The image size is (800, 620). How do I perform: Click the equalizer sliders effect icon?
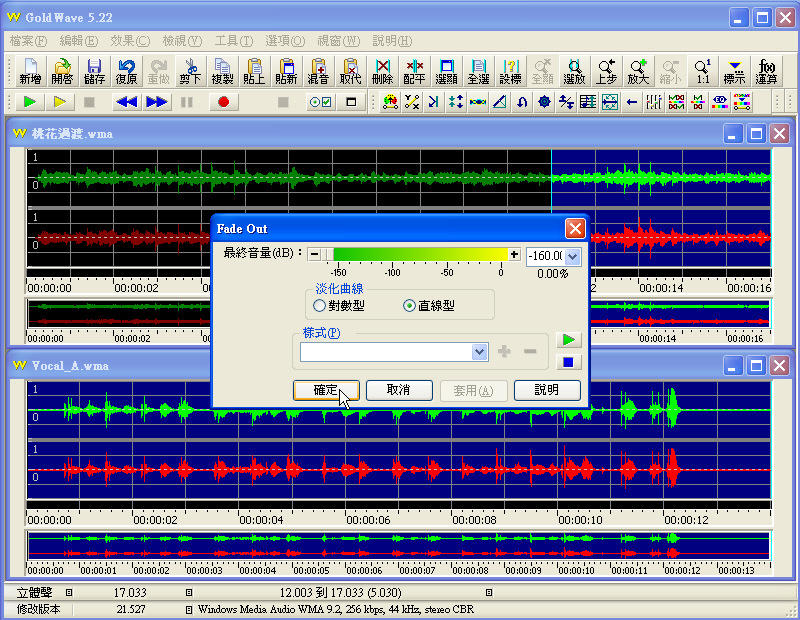pos(654,102)
